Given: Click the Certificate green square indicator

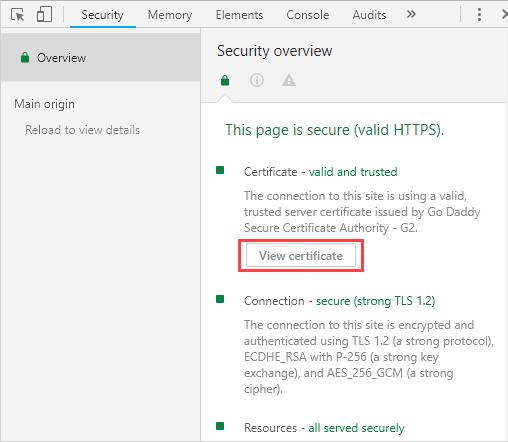Looking at the screenshot, I should tap(220, 170).
